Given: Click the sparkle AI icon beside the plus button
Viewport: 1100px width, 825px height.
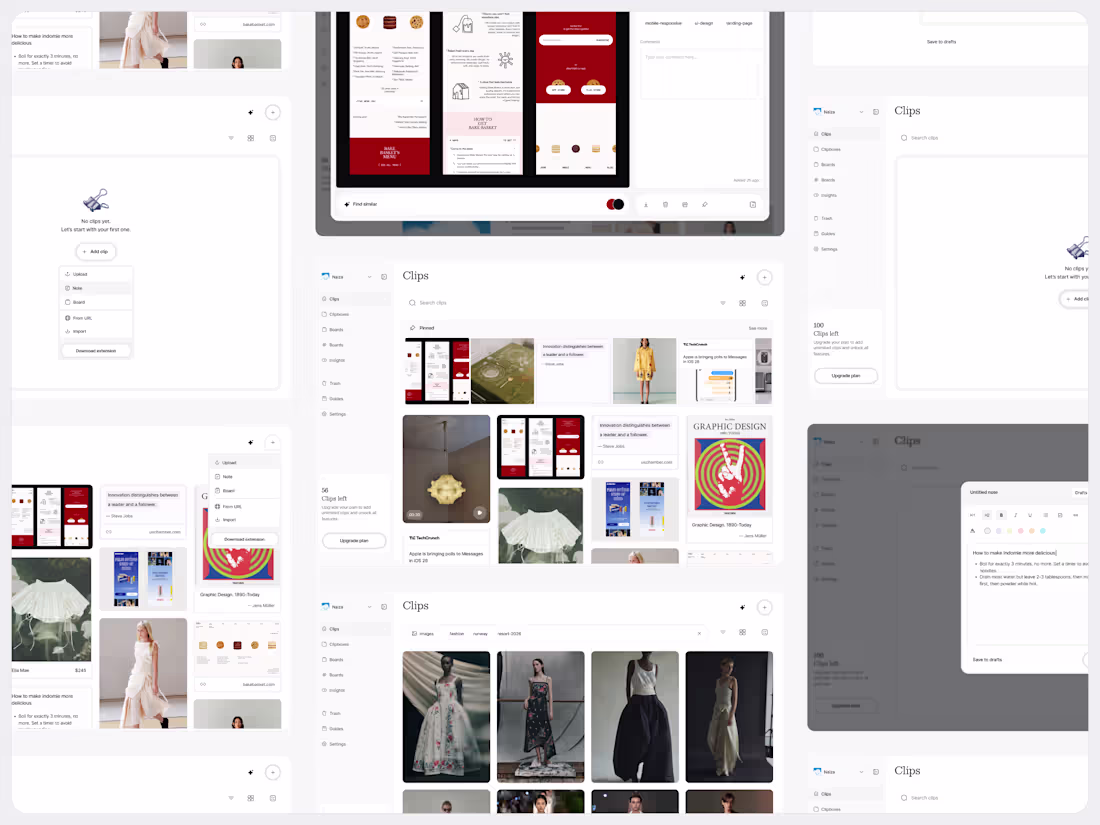Looking at the screenshot, I should click(742, 277).
